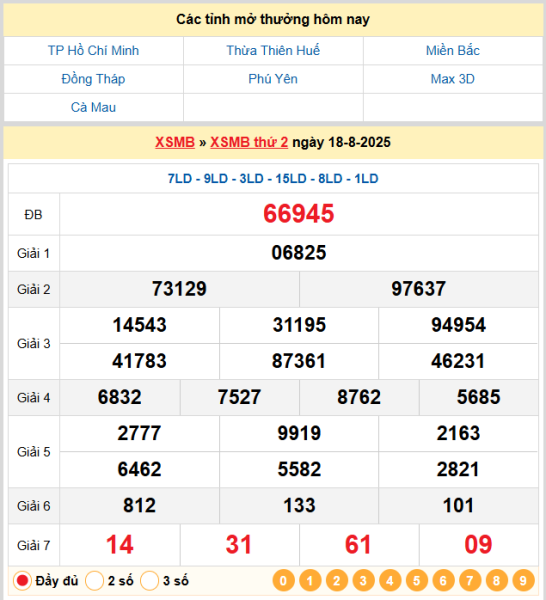Click the XSMB thứ 2 link
Viewport: 546px width, 600px height.
coord(249,142)
